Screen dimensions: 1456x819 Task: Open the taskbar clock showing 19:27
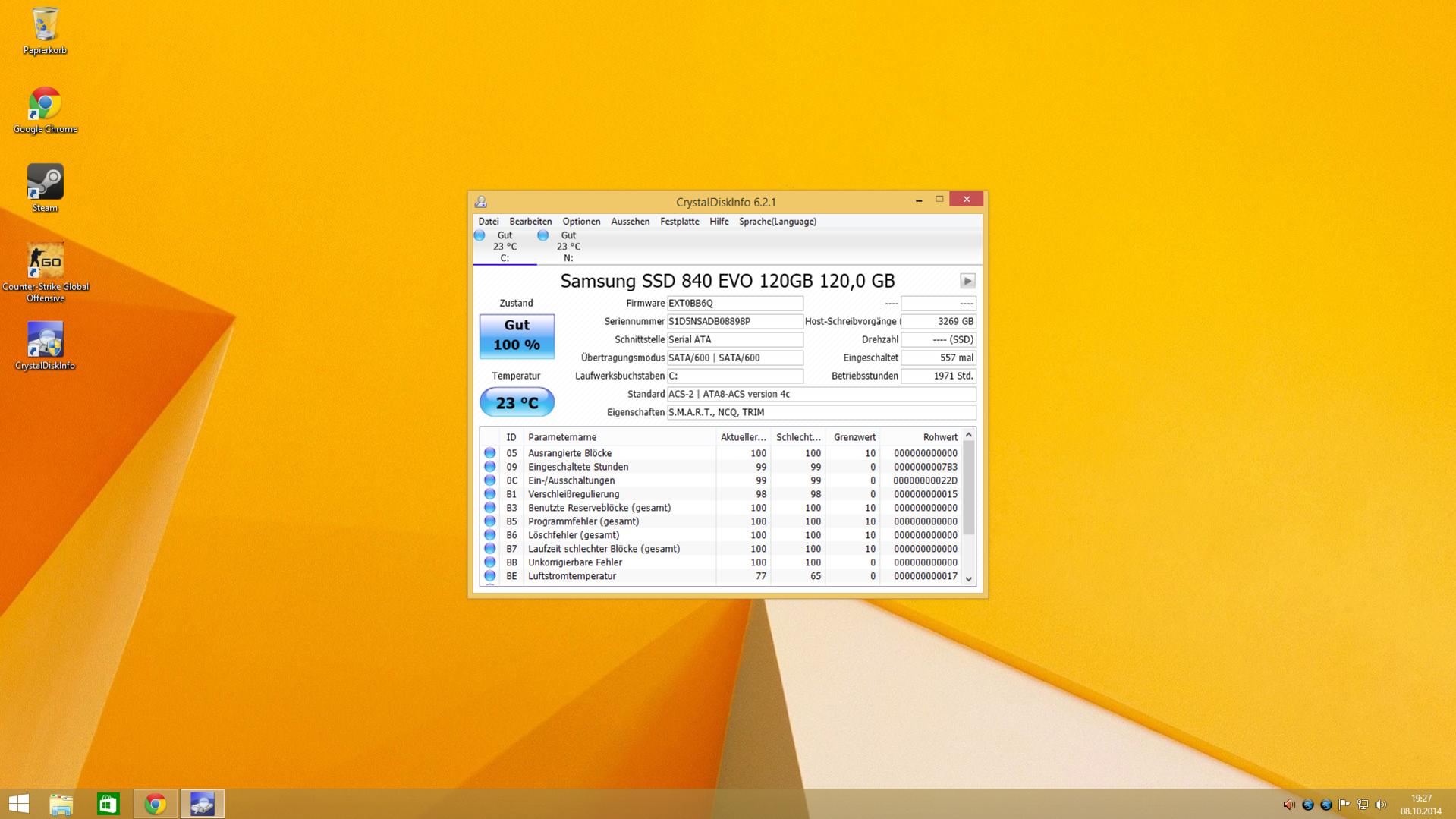[1421, 805]
